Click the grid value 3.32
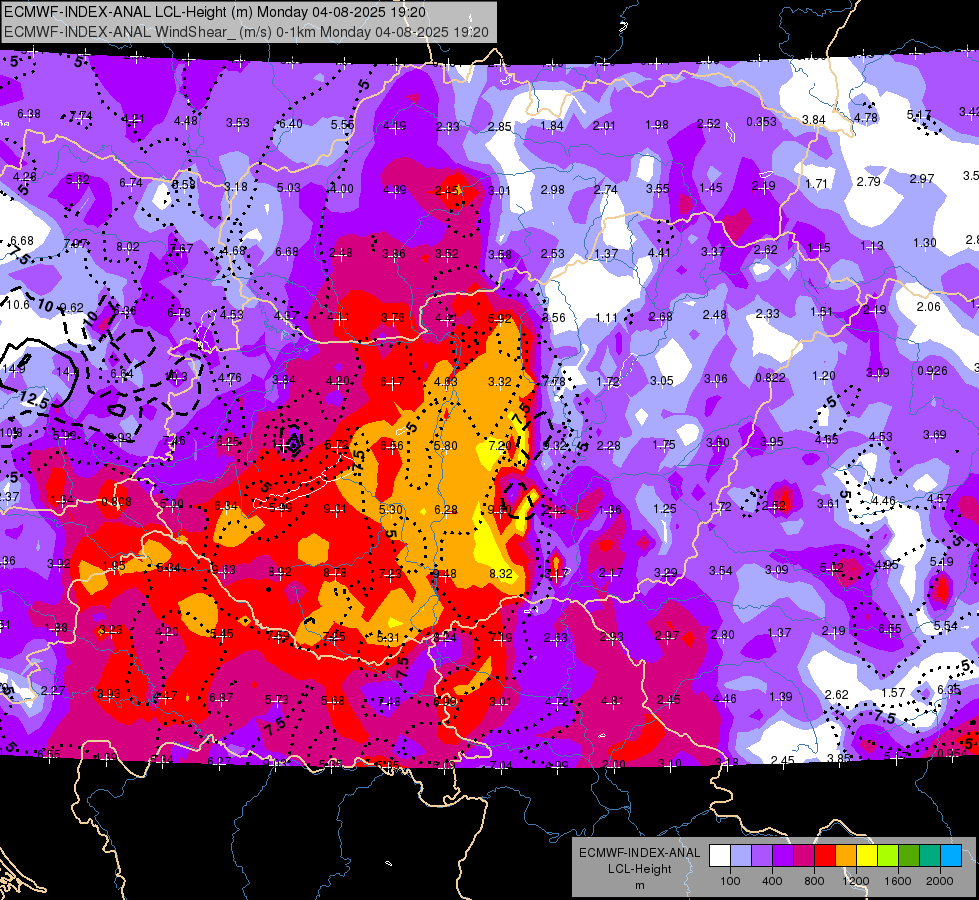 click(499, 381)
